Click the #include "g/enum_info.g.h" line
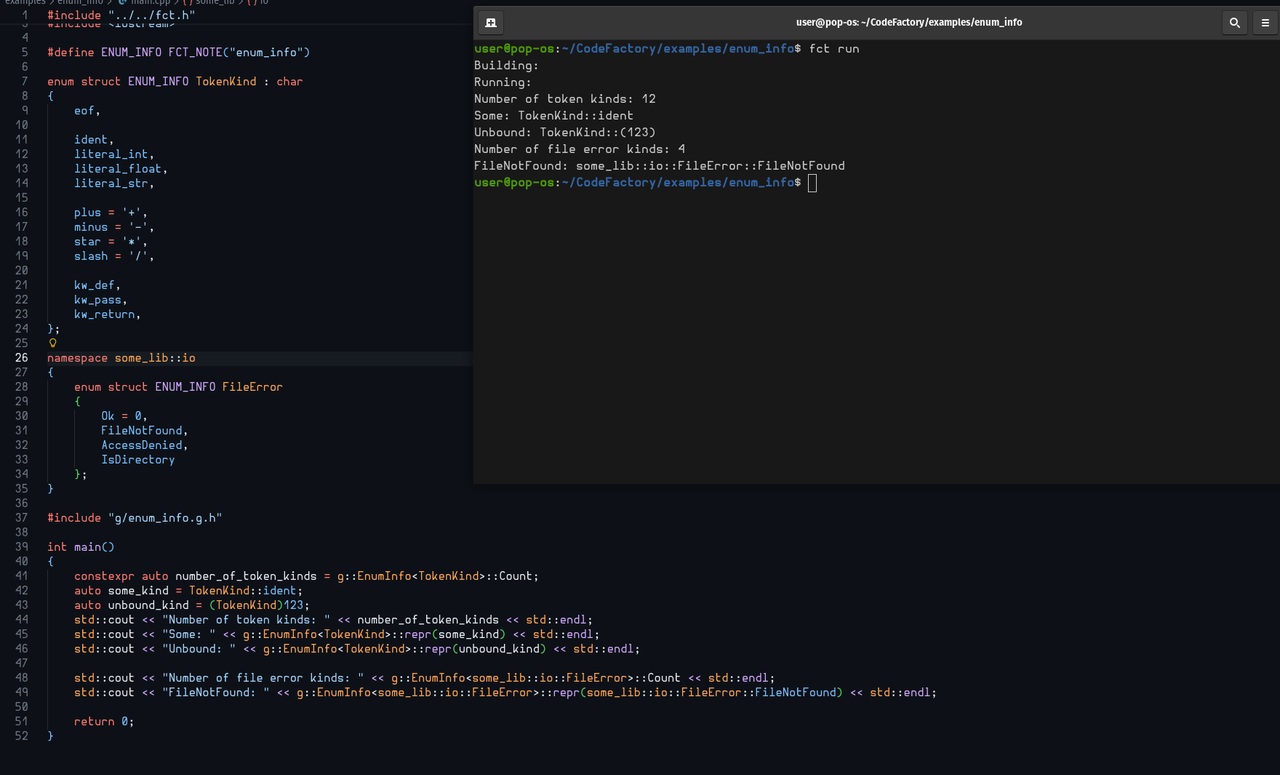The width and height of the screenshot is (1280, 775). tap(134, 518)
